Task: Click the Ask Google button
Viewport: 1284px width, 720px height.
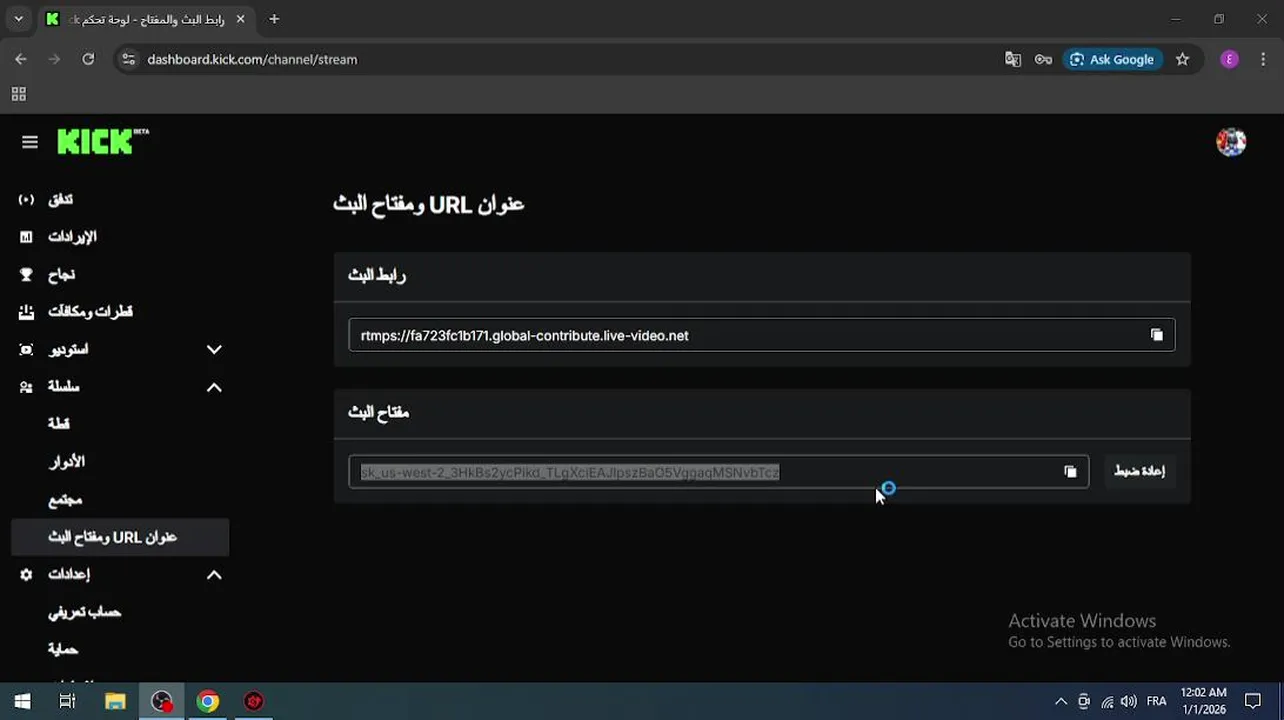Action: [1112, 59]
